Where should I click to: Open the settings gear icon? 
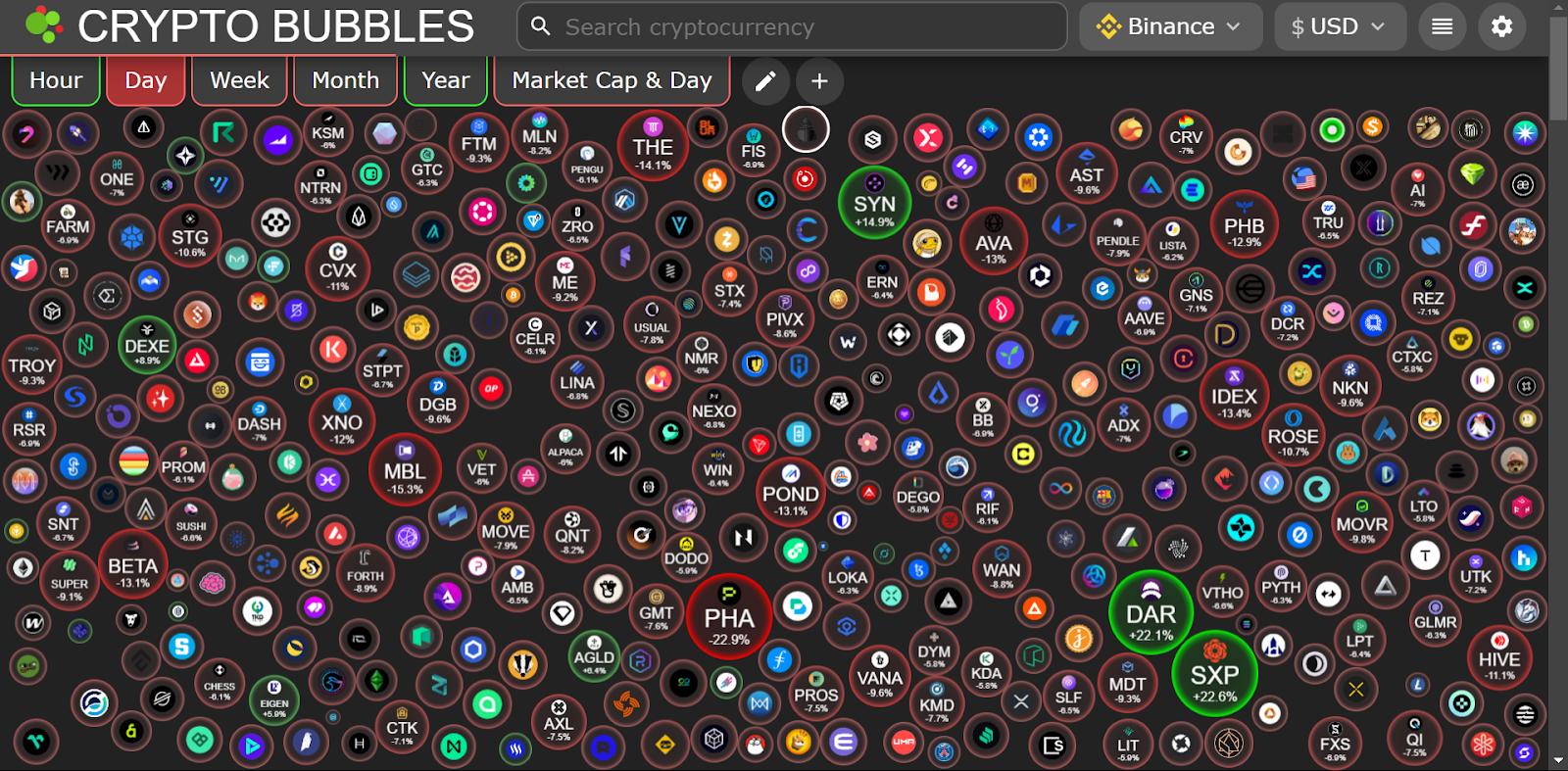click(x=1501, y=26)
